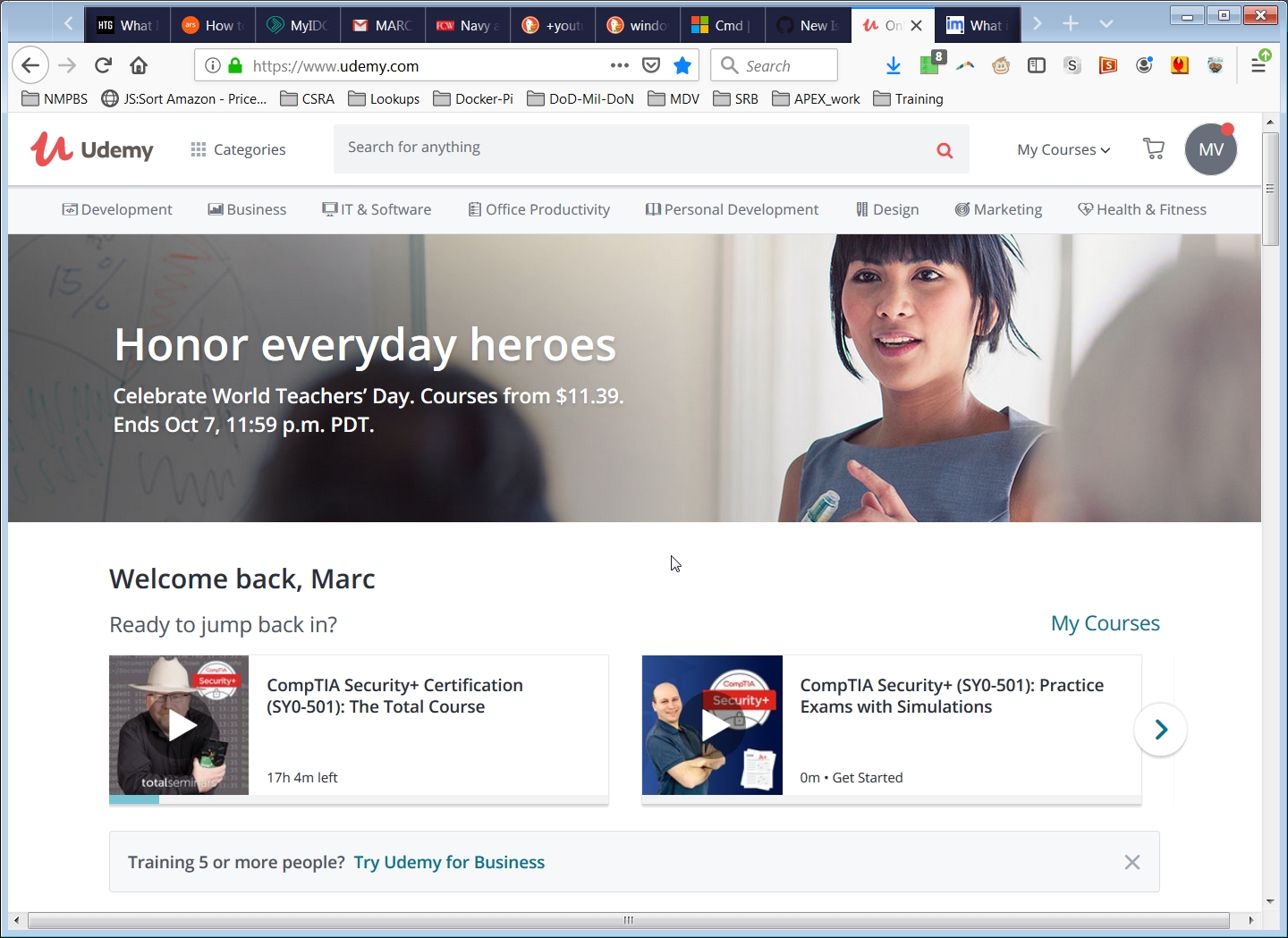Open the Categories grid menu
This screenshot has width=1288, height=938.
pos(238,149)
